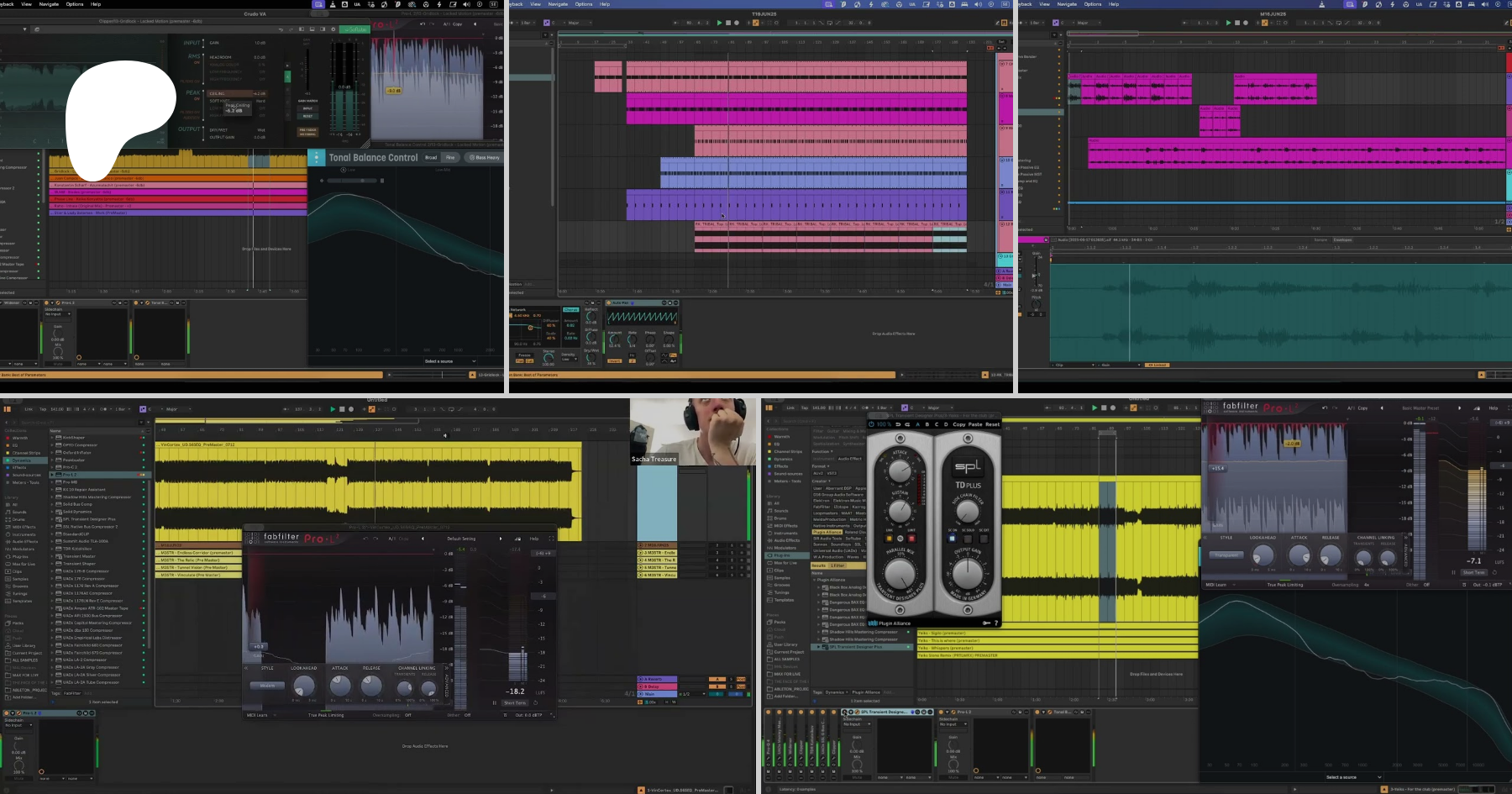This screenshot has height=794, width=1512.
Task: Click the Transparent style button in Pro-L 2
Action: (1226, 555)
